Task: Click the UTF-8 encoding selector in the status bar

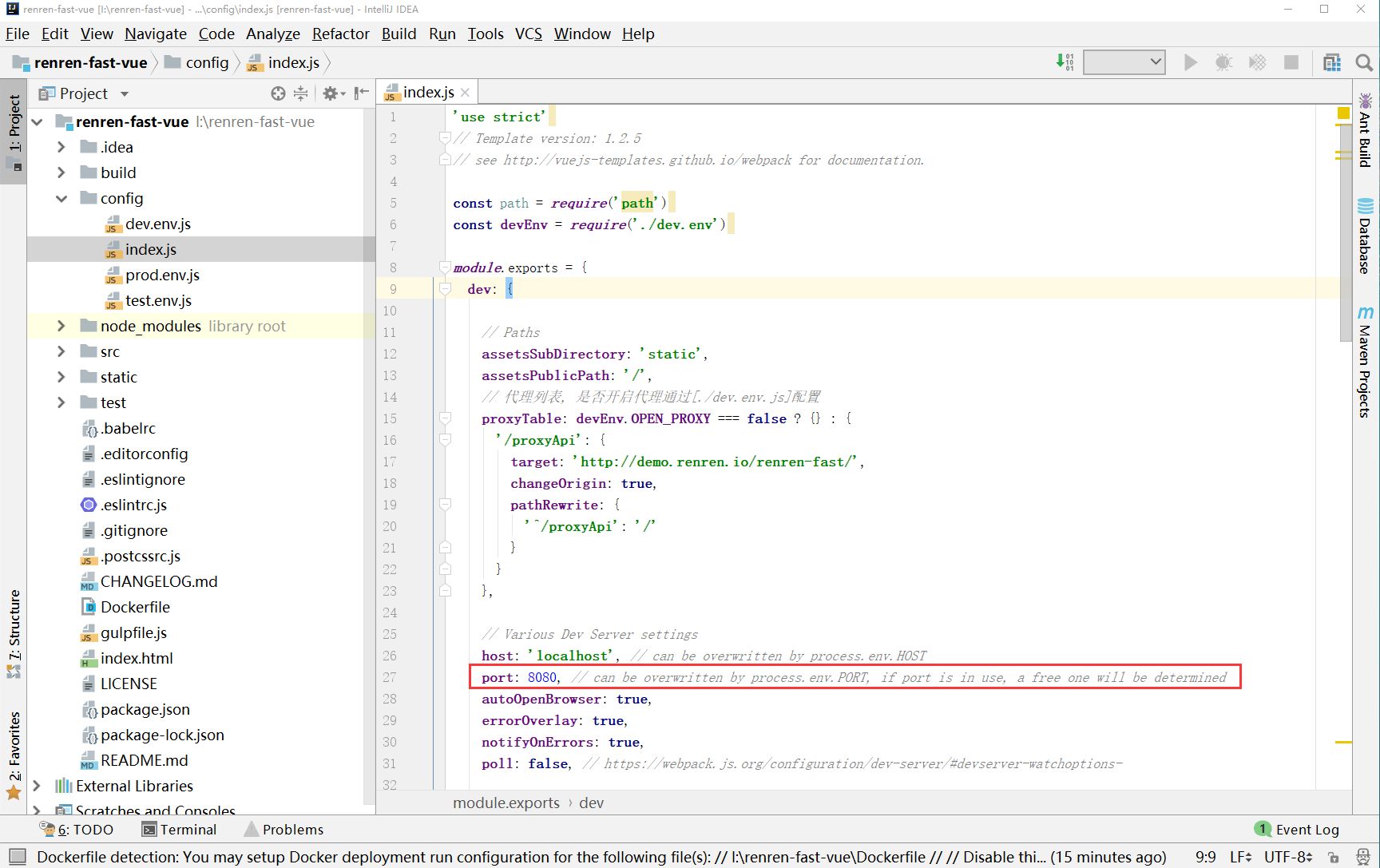Action: [1288, 857]
